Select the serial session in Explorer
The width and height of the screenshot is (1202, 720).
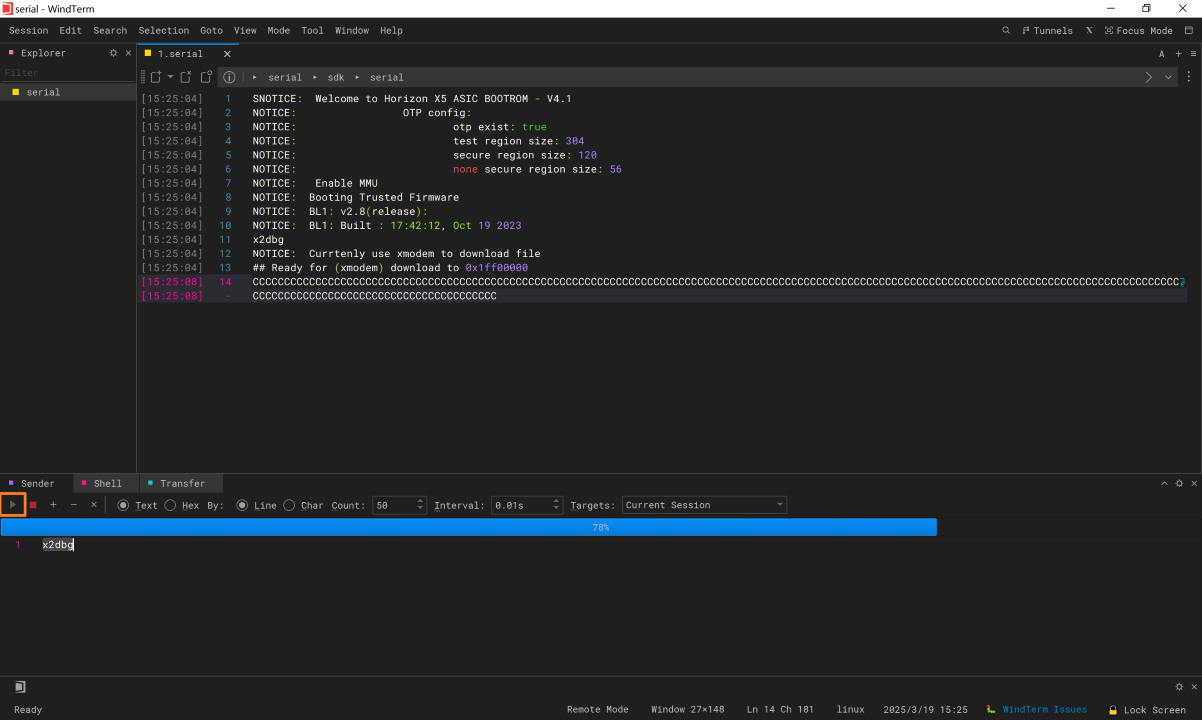(68, 92)
